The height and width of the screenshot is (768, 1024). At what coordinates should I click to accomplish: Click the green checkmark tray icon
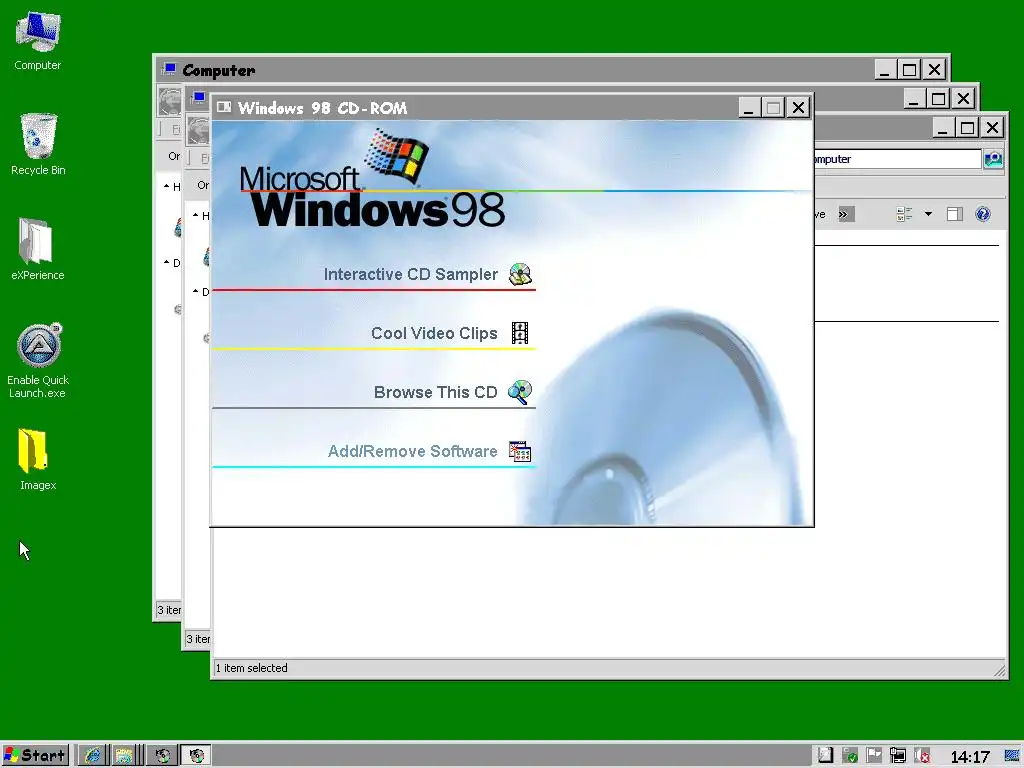click(850, 756)
